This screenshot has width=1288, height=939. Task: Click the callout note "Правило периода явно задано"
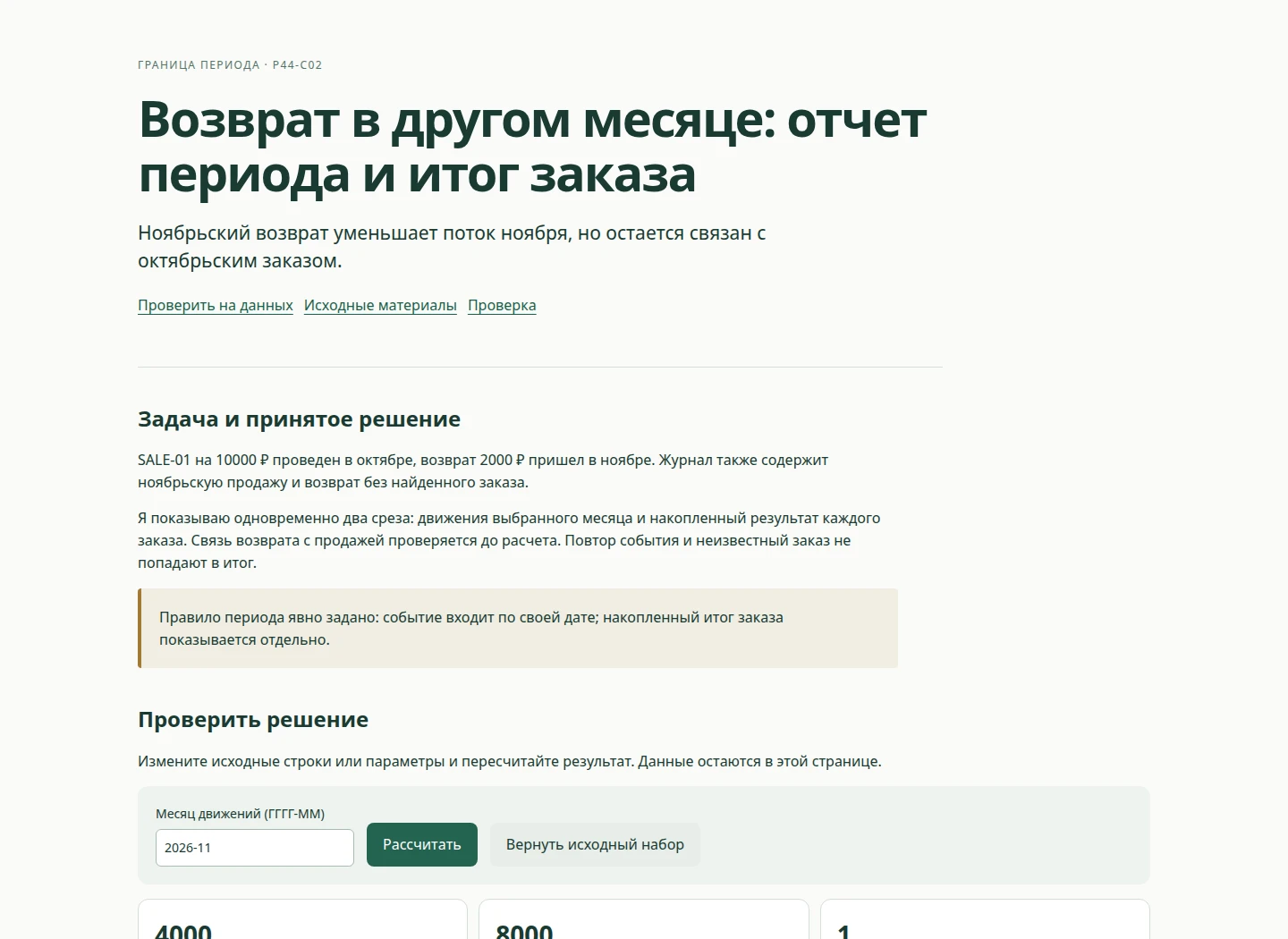pyautogui.click(x=518, y=629)
